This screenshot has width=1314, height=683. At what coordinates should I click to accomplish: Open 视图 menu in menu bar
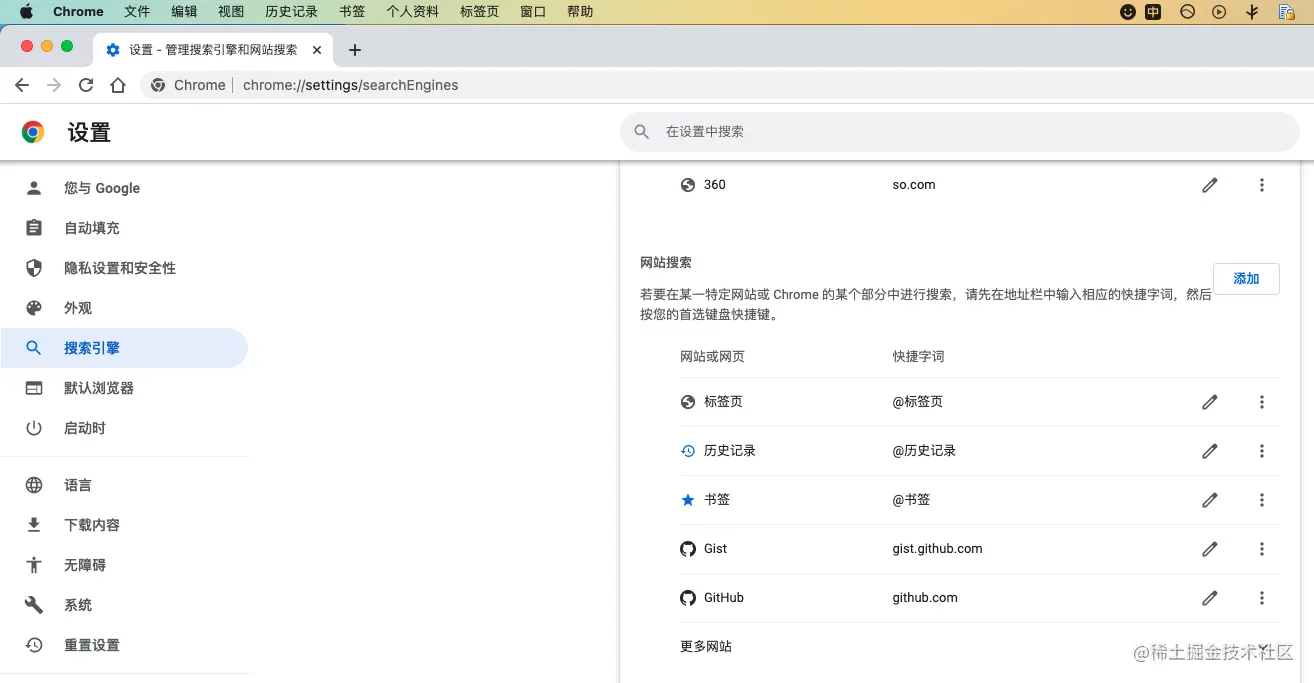click(231, 12)
